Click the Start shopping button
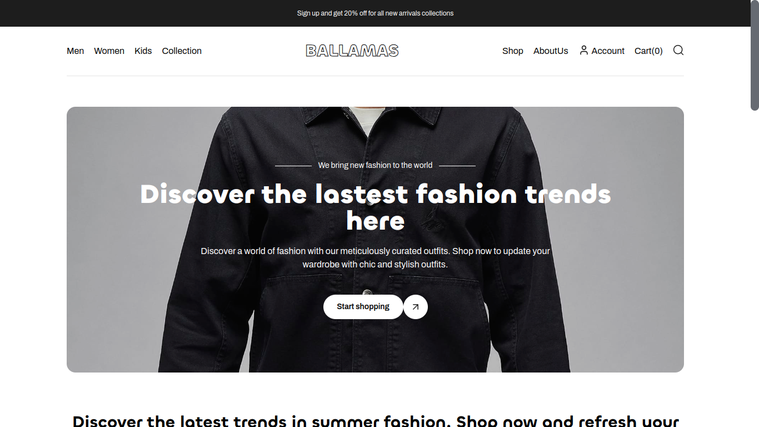The height and width of the screenshot is (427, 759). click(x=363, y=307)
